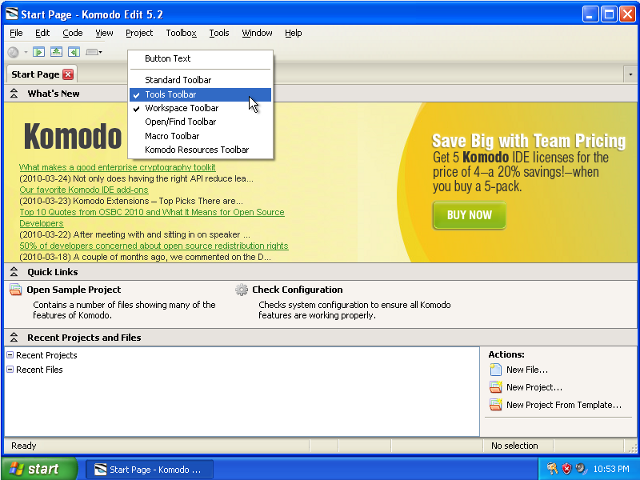Viewport: 640px width, 480px height.
Task: Click the New Project... action text
Action: coord(534,387)
